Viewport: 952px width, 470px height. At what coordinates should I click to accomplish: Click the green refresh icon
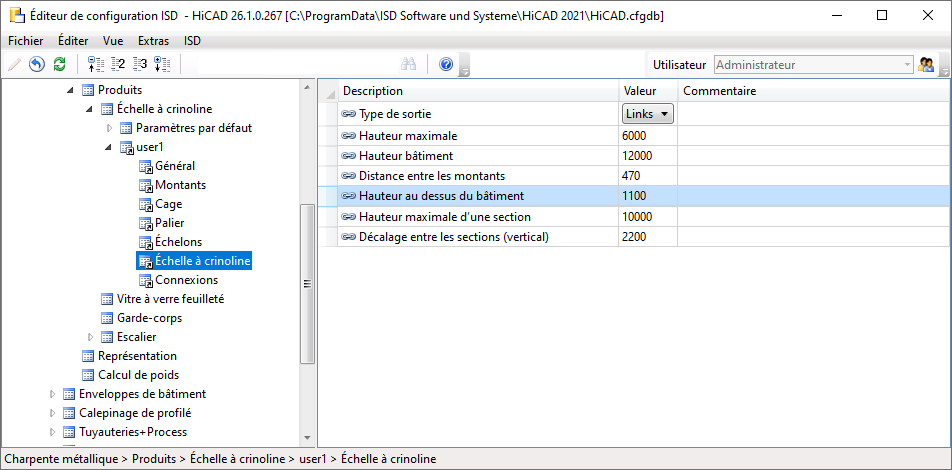click(59, 64)
